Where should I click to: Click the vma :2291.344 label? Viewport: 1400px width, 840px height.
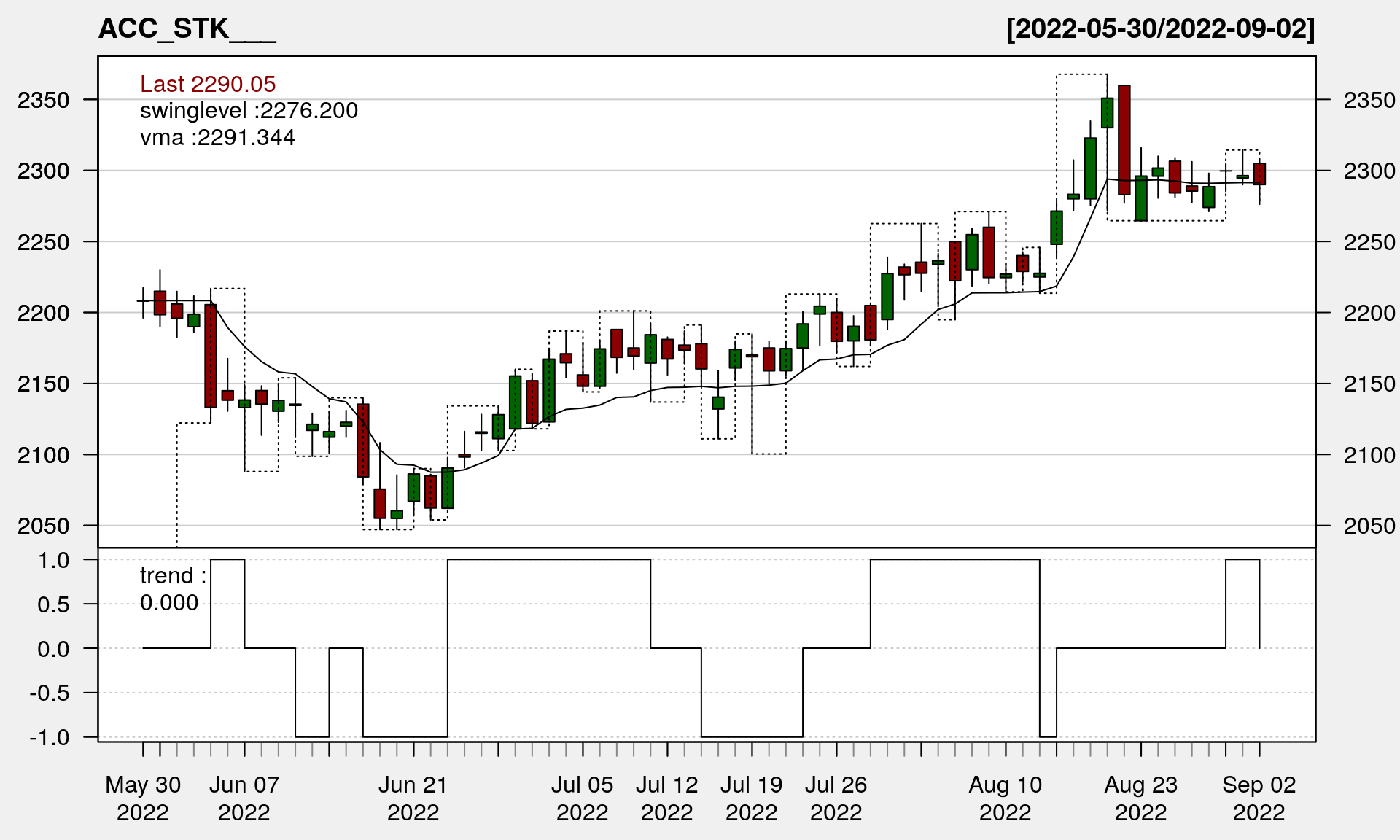[x=217, y=138]
